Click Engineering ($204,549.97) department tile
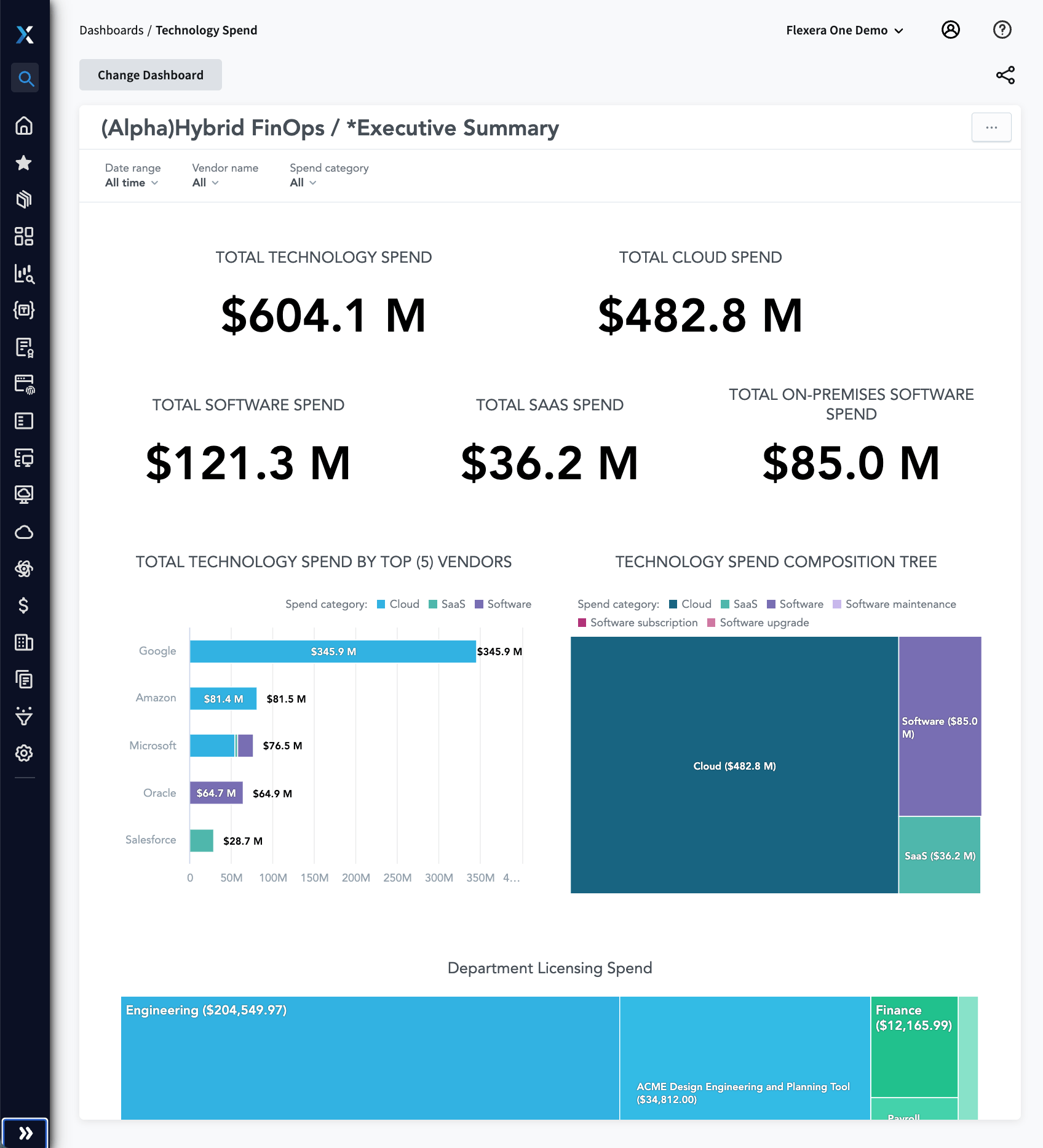1043x1148 pixels. pyautogui.click(x=370, y=1058)
